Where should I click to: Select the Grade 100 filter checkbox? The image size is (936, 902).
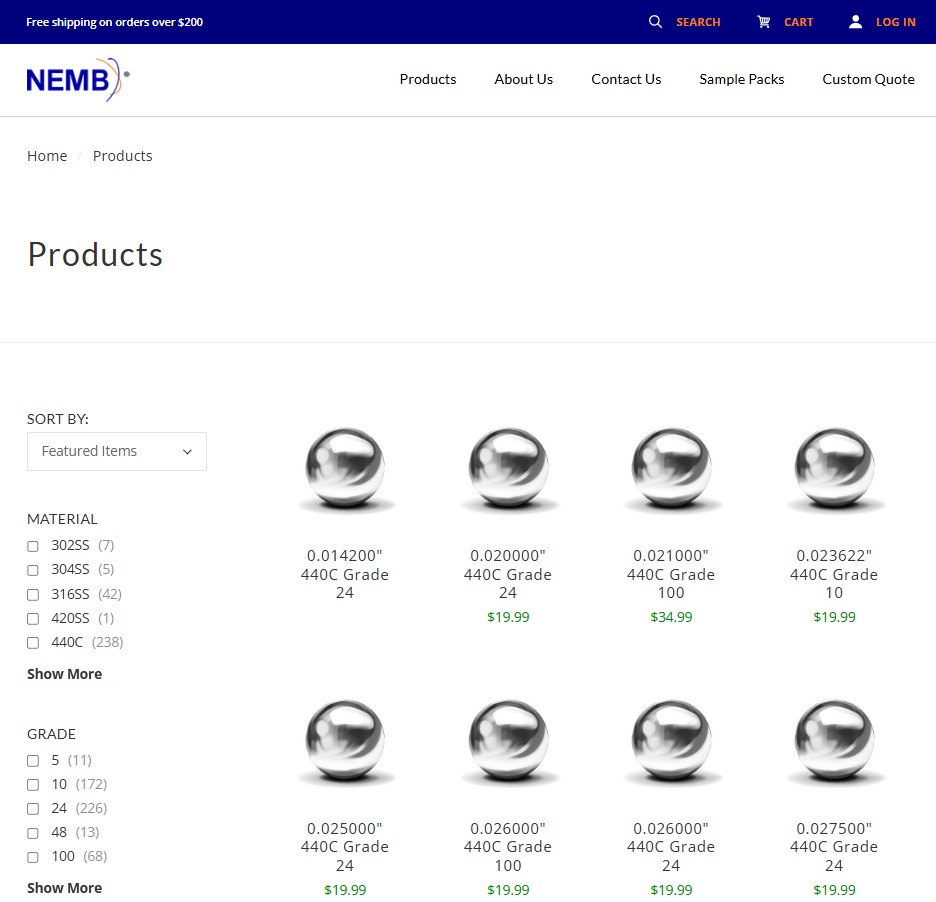[33, 857]
